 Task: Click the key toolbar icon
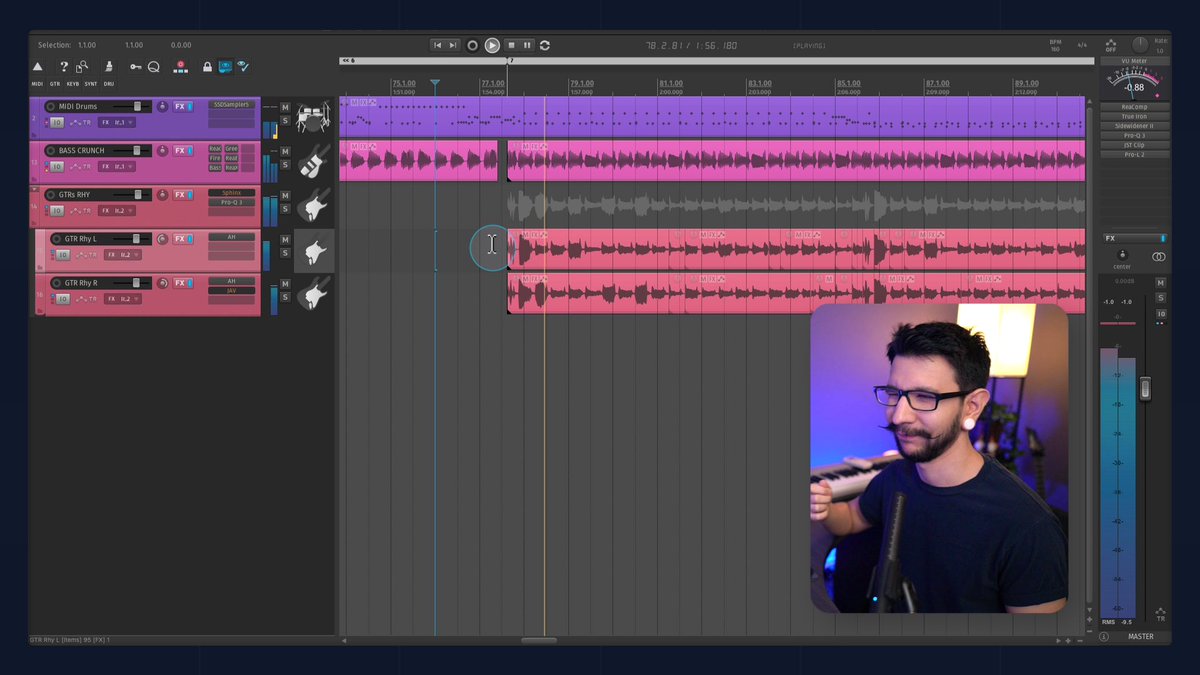tap(135, 67)
